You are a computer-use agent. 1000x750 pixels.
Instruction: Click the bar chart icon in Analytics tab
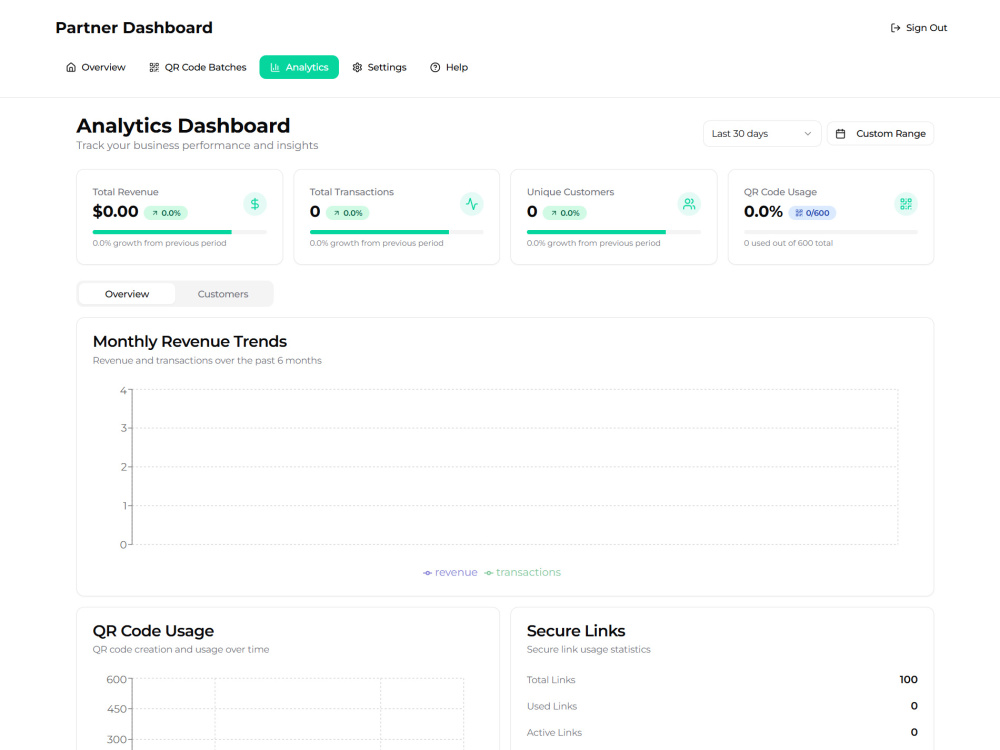coord(275,68)
